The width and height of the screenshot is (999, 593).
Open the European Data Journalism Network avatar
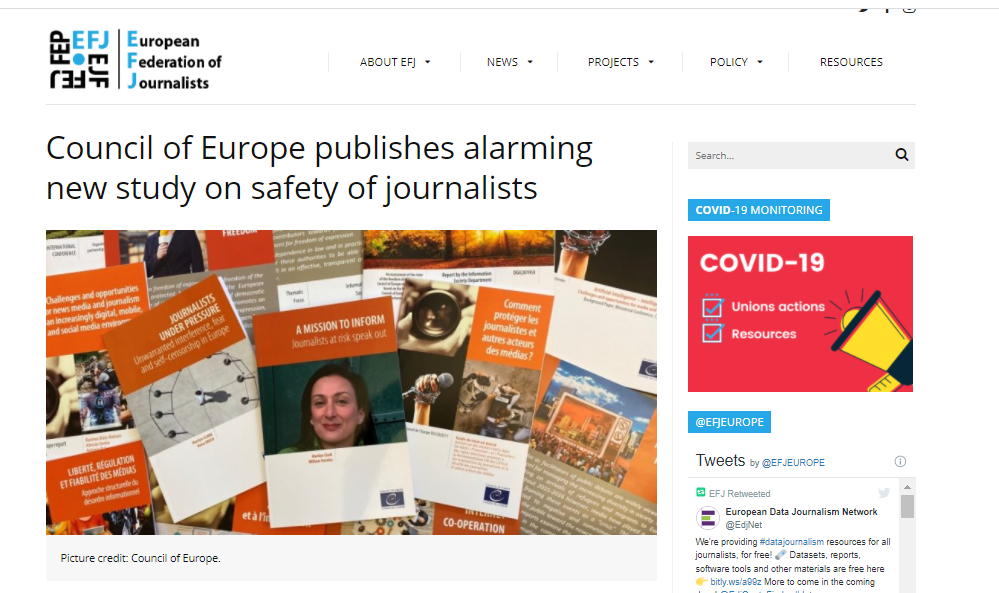[707, 518]
